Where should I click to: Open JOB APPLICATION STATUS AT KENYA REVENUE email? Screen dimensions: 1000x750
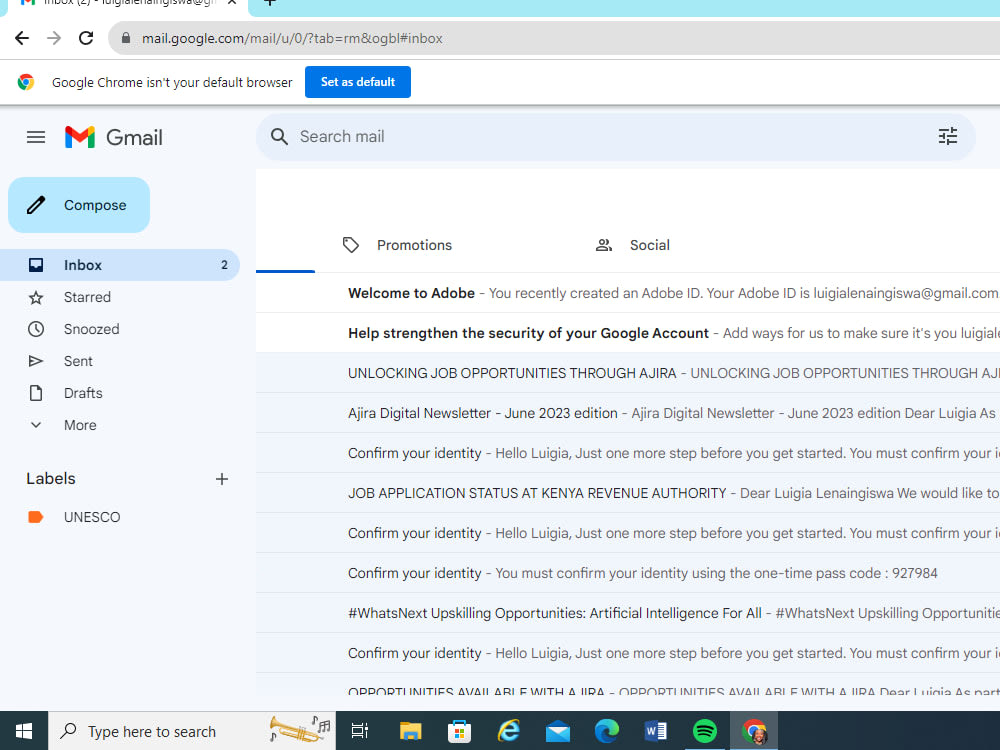point(628,493)
